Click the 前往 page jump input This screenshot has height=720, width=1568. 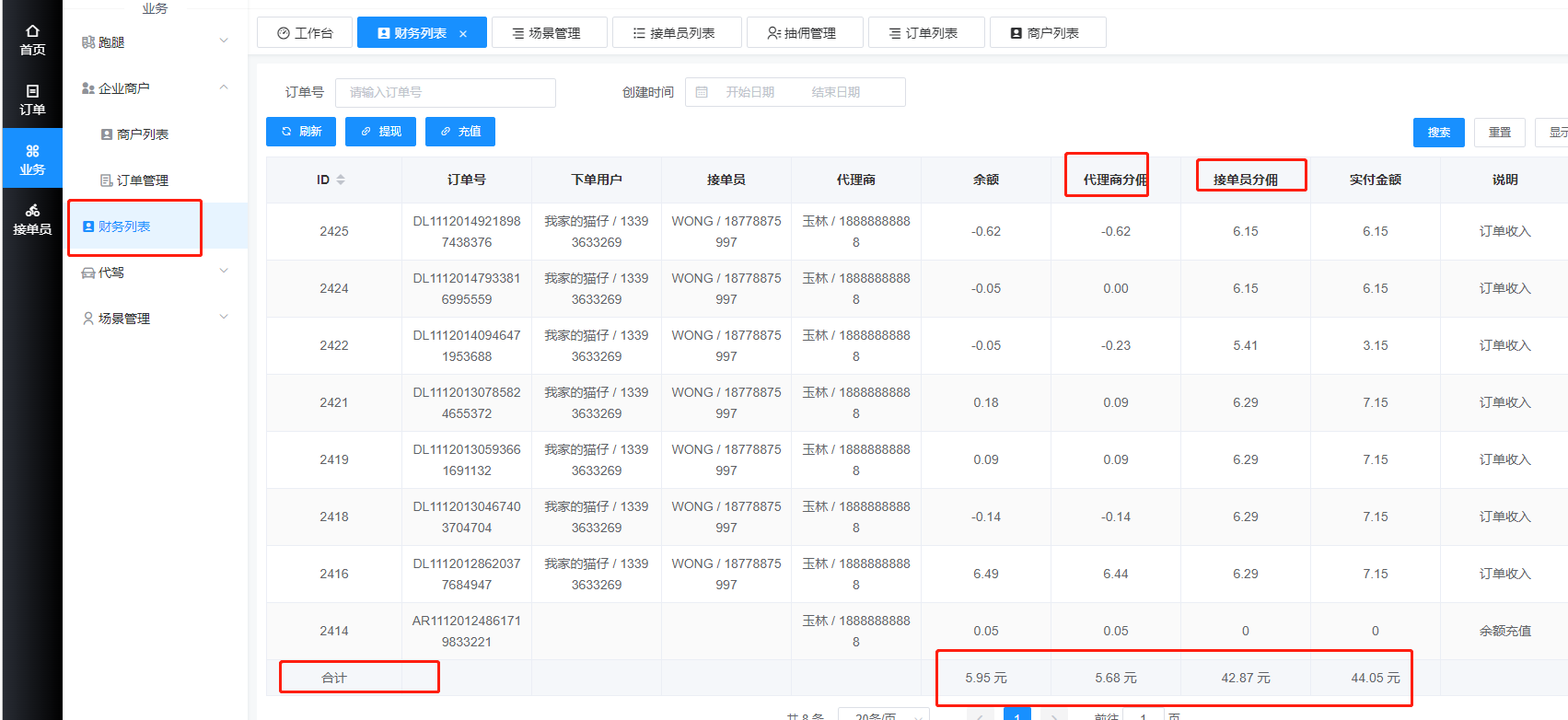click(x=1144, y=715)
